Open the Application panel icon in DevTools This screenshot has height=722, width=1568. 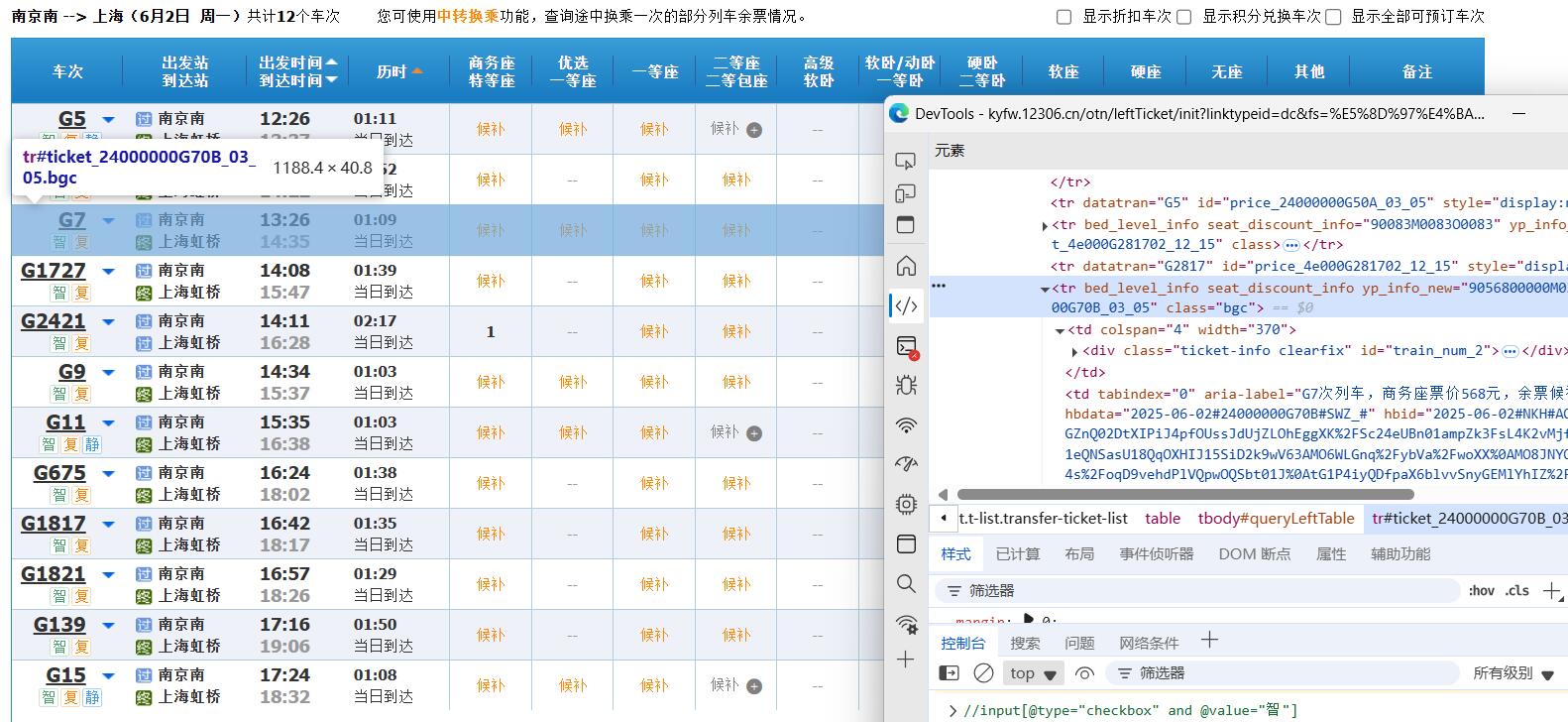click(905, 543)
